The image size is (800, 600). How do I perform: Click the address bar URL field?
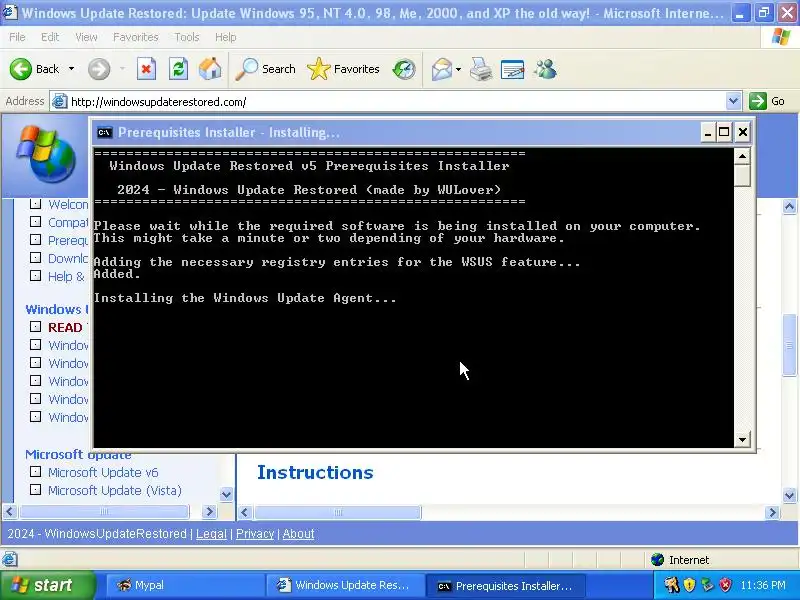395,102
